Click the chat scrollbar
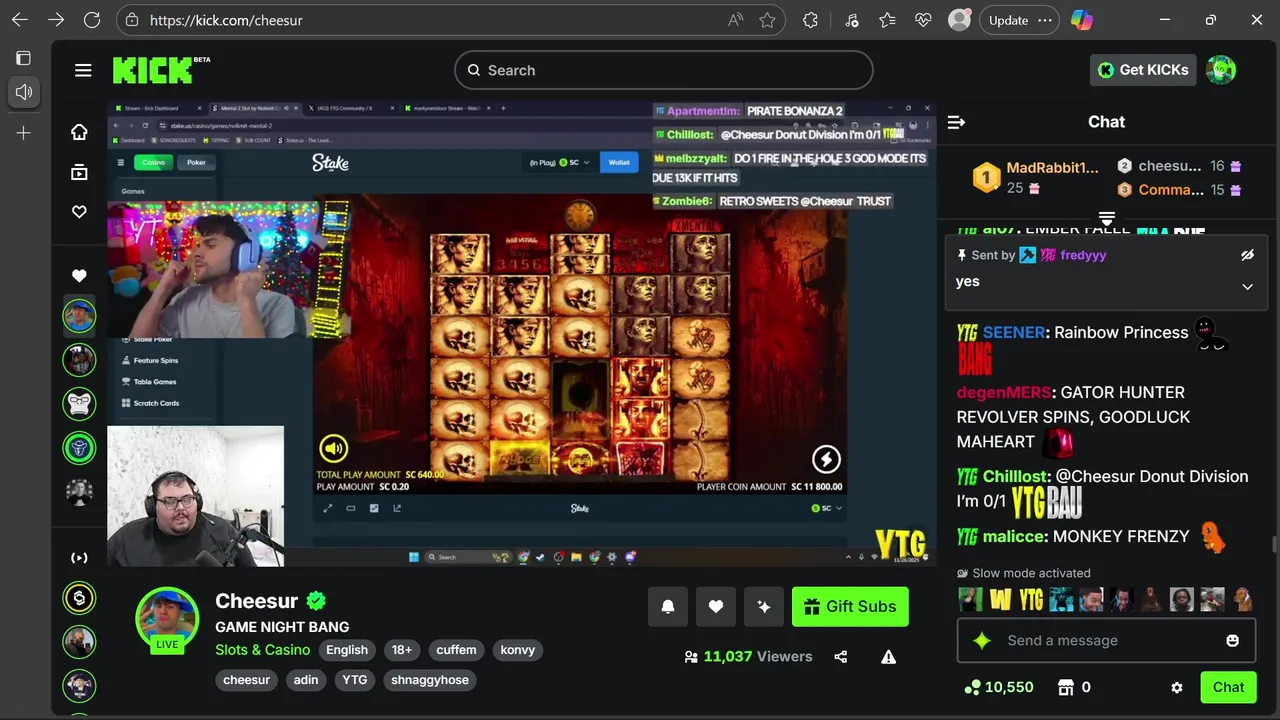The image size is (1280, 720). pos(1273,544)
